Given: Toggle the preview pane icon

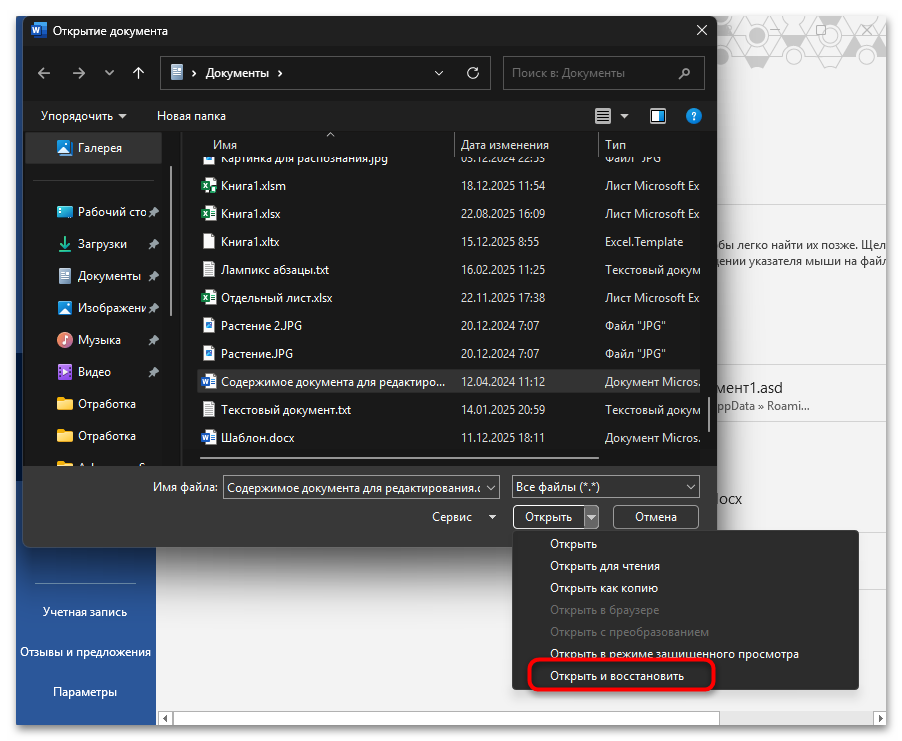Looking at the screenshot, I should tap(657, 116).
